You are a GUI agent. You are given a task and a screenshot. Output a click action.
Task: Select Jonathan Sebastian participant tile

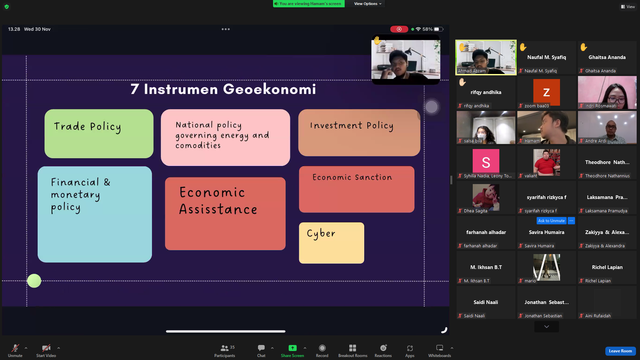[x=547, y=302]
